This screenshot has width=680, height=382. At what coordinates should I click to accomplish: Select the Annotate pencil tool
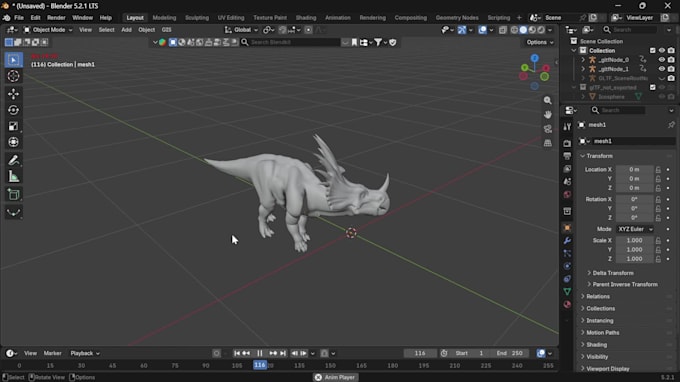(13, 160)
